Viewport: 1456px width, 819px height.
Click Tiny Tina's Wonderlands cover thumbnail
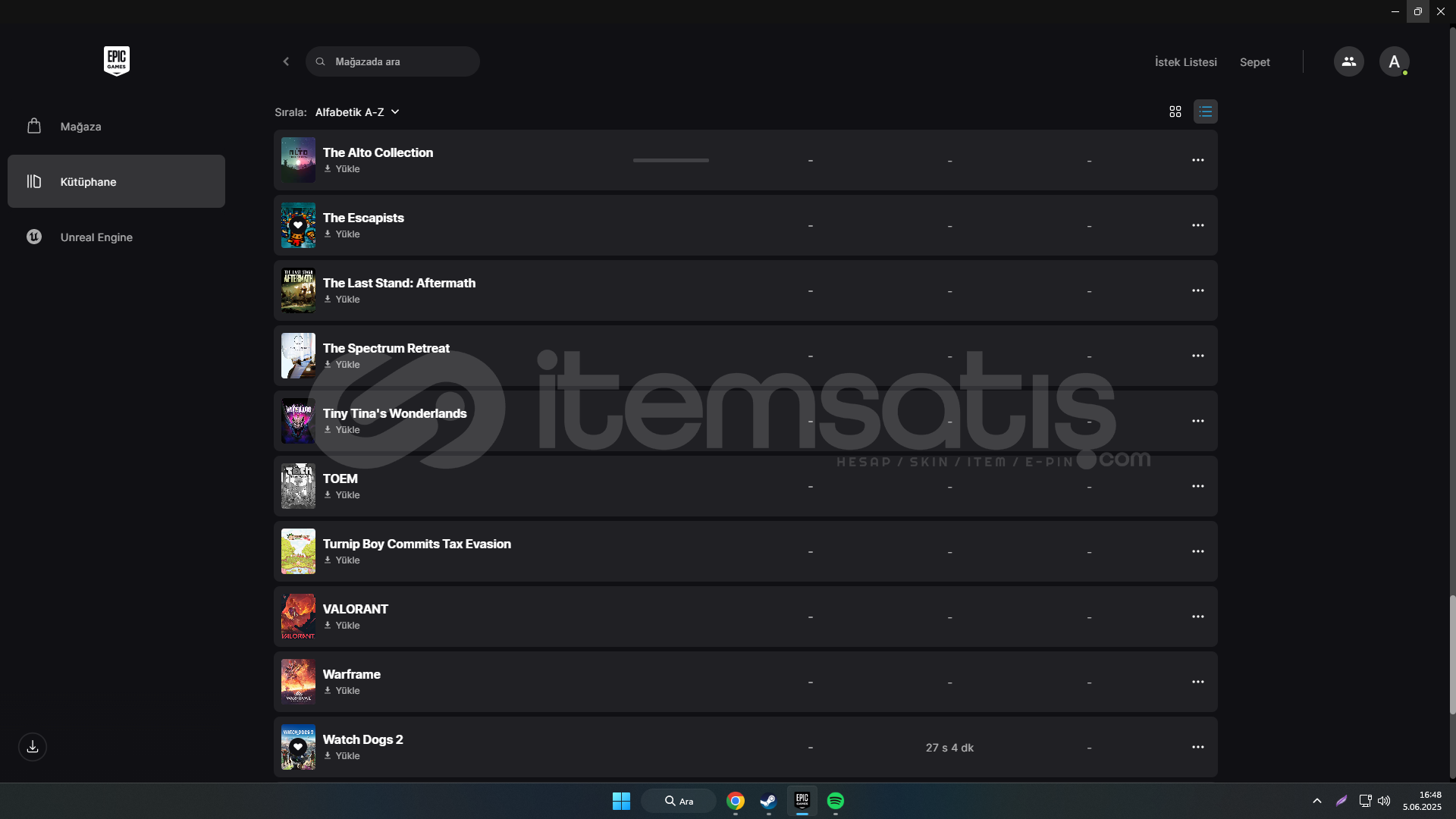coord(298,421)
